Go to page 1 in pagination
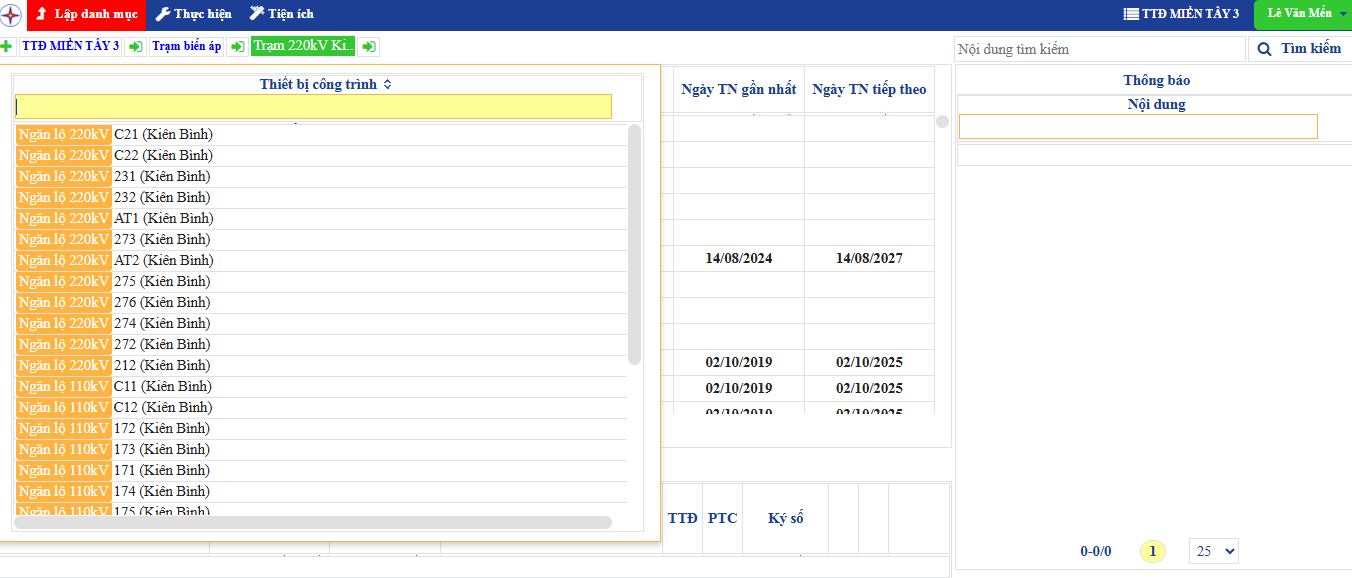1352x578 pixels. click(x=1153, y=551)
